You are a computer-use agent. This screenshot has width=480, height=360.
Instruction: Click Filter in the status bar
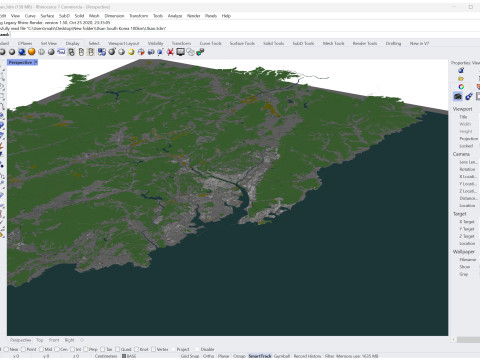[x=329, y=356]
